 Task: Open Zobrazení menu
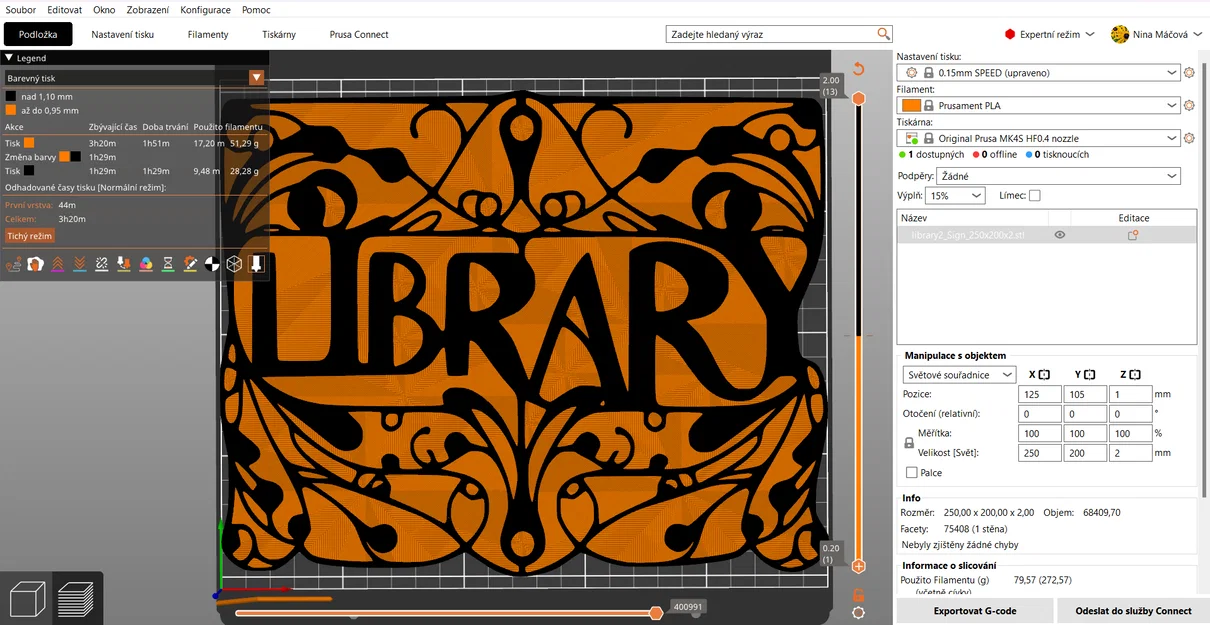[148, 9]
